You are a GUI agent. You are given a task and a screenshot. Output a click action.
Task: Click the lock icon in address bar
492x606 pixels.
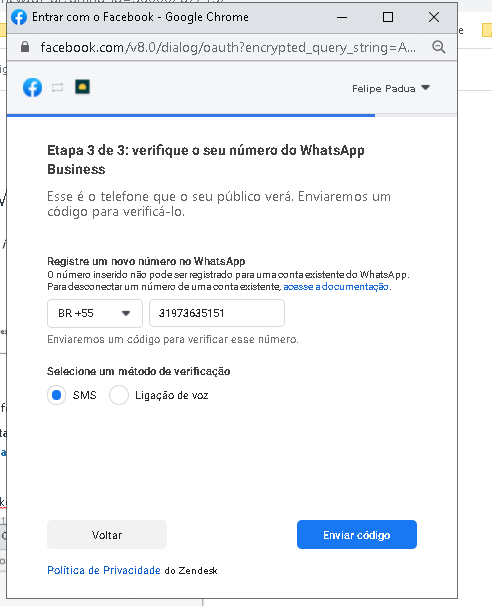25,47
